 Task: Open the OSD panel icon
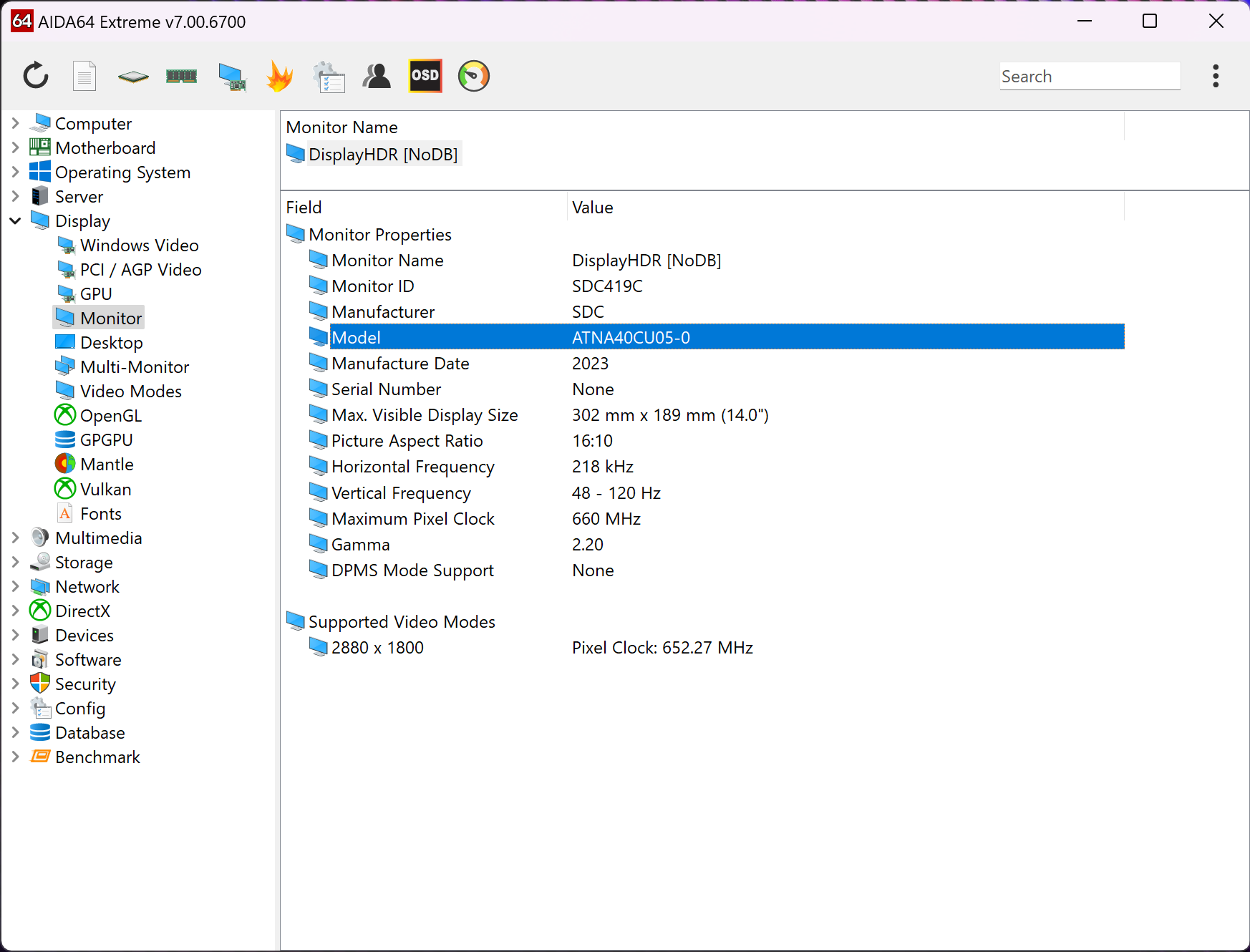point(425,76)
